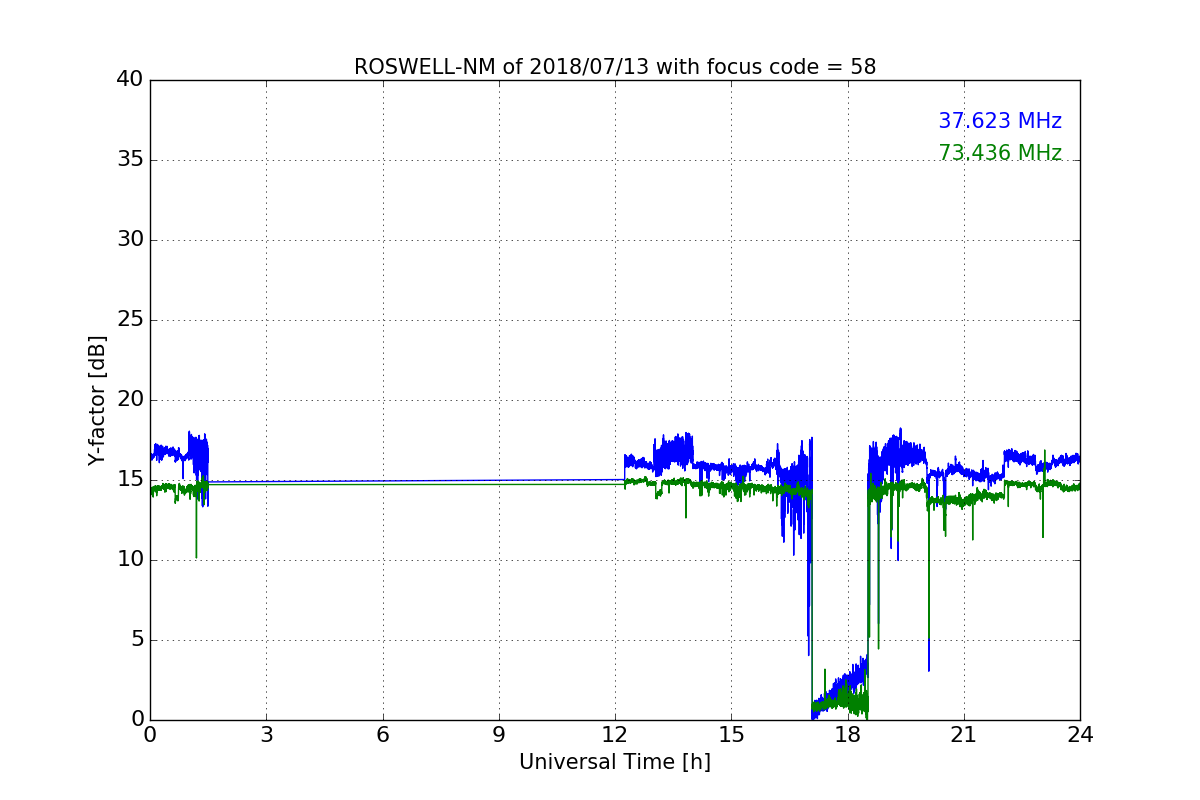
Task: Click the y-axis tick label 5
Action: tap(137, 640)
